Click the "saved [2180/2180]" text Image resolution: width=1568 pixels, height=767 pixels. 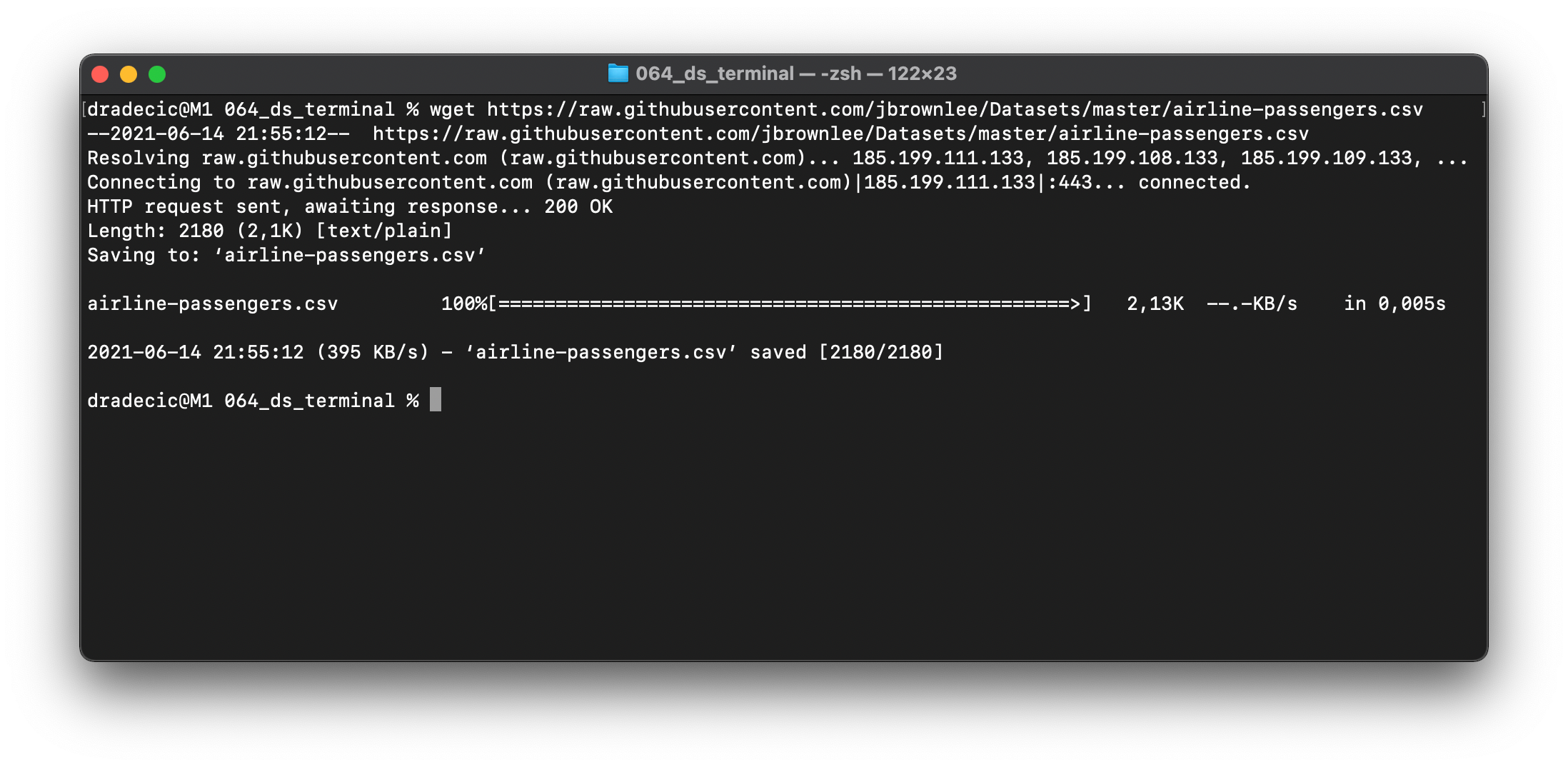pyautogui.click(x=846, y=353)
